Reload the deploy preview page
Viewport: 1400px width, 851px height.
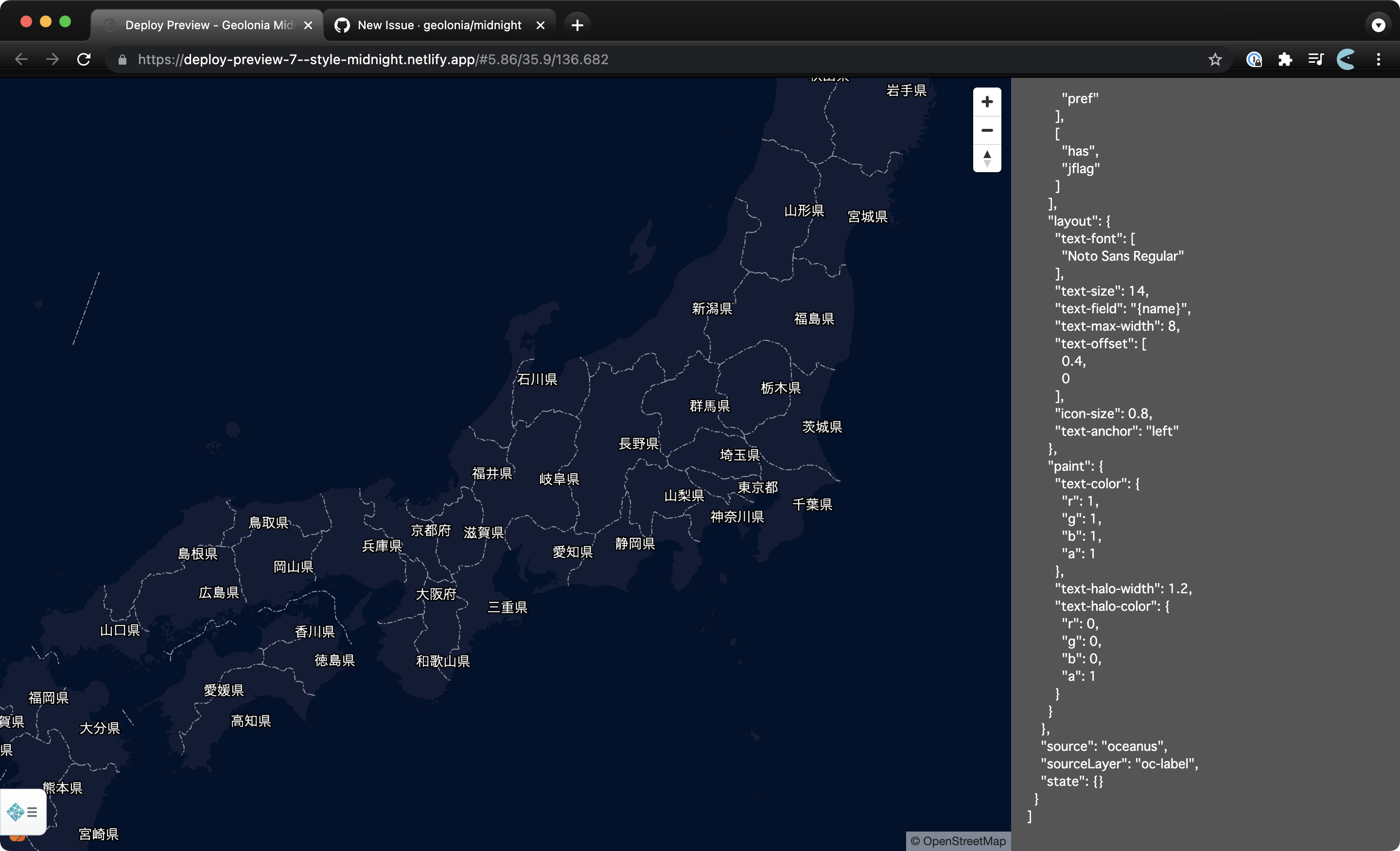click(x=84, y=59)
